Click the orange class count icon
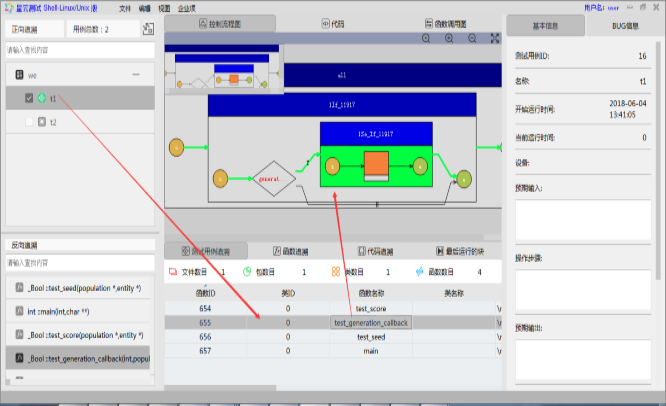666x406 pixels. tap(336, 272)
